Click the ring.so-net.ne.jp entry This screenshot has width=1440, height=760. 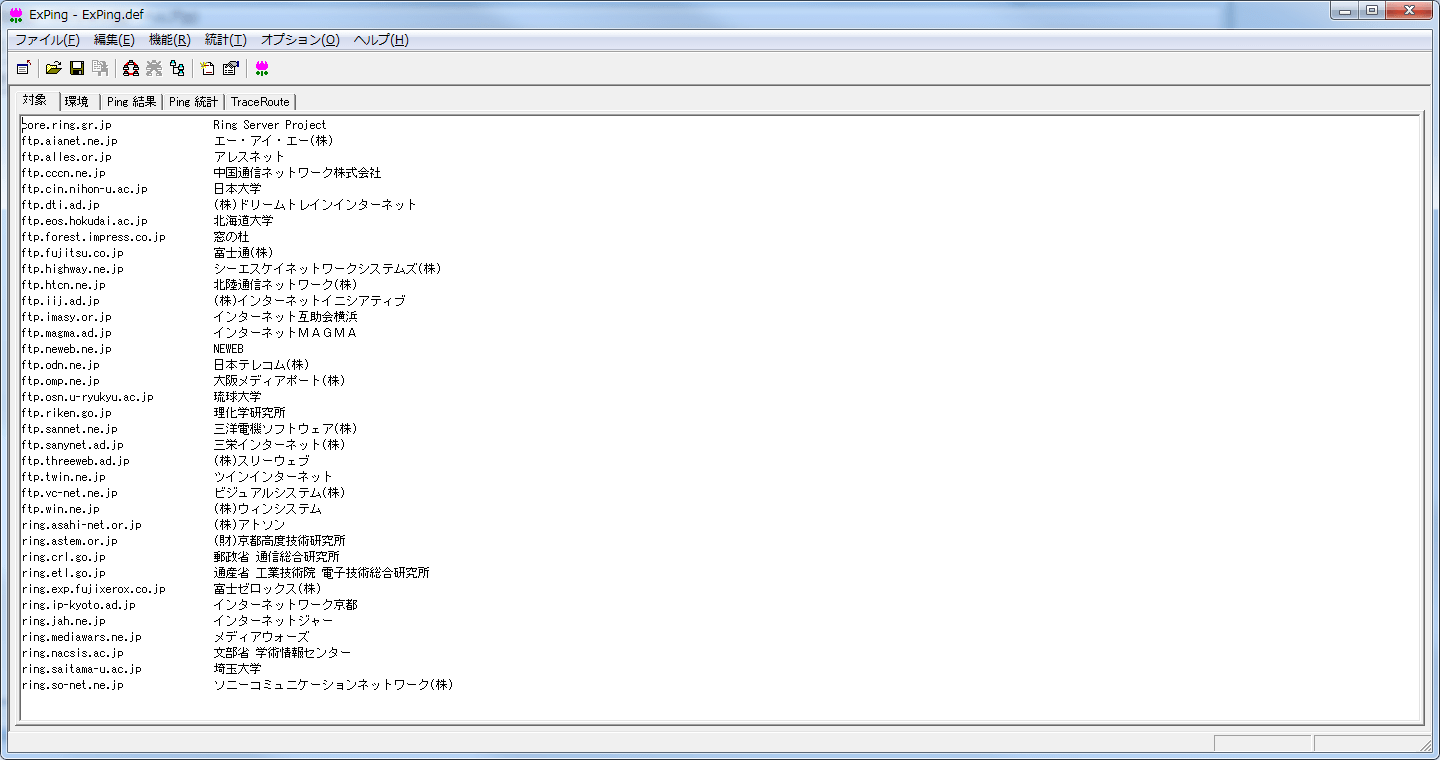coord(73,685)
